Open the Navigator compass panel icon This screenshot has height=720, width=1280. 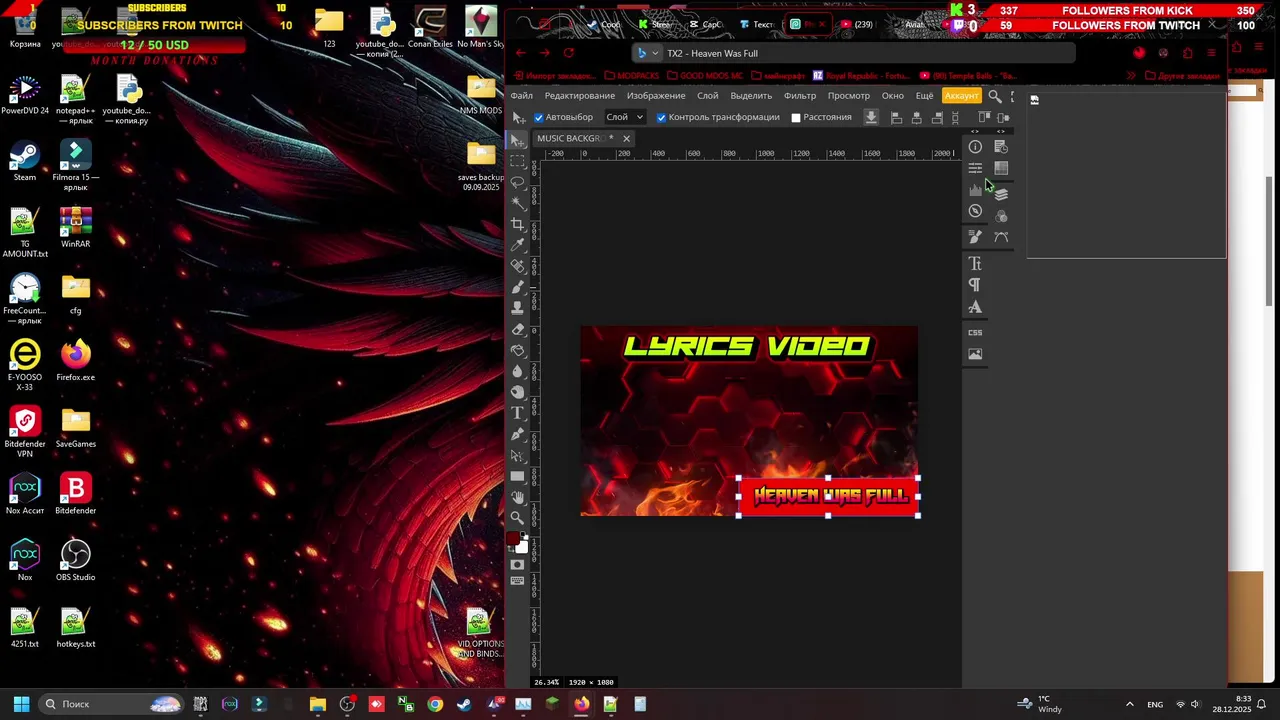pyautogui.click(x=975, y=211)
